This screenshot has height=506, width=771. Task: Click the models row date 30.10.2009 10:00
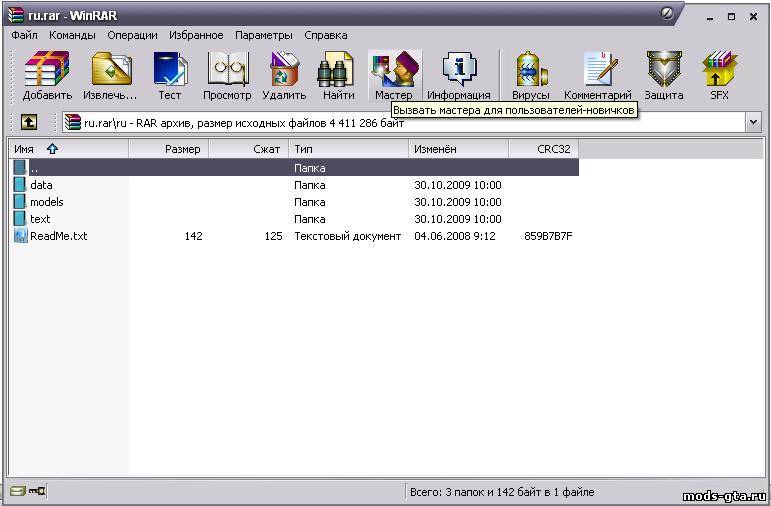458,202
